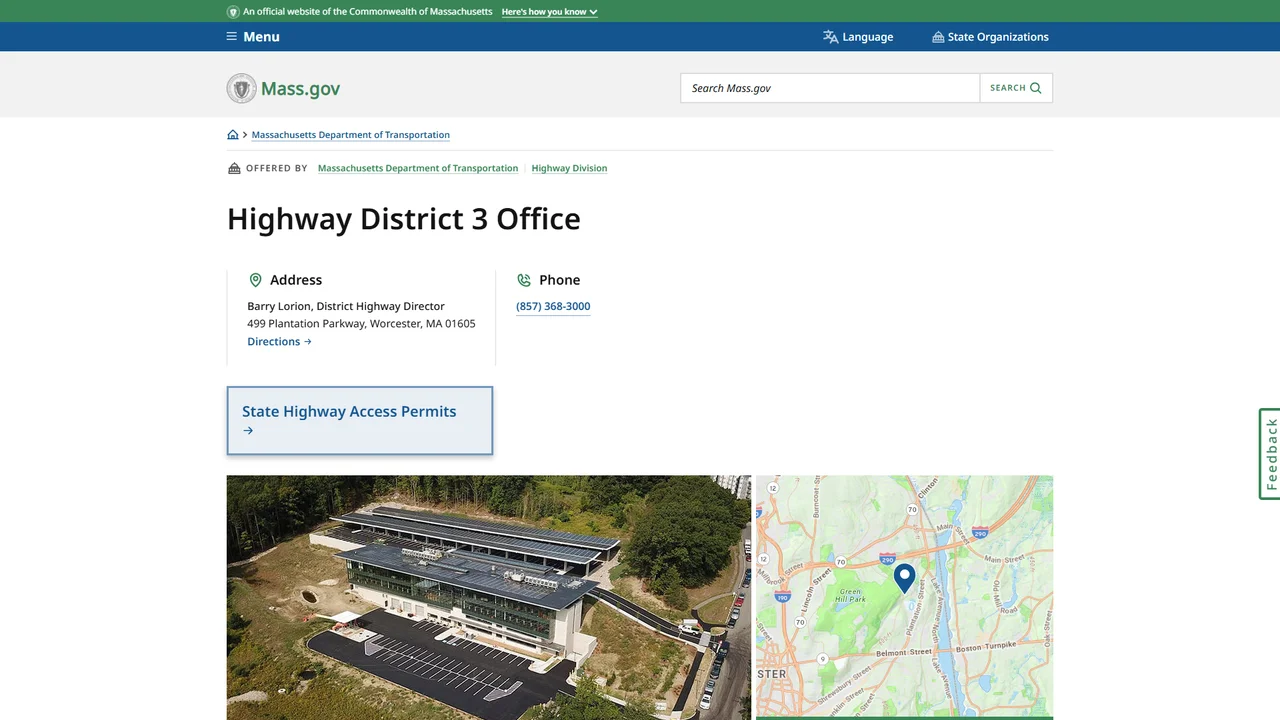The height and width of the screenshot is (720, 1280).
Task: Open the Highway Division link
Action: tap(569, 168)
